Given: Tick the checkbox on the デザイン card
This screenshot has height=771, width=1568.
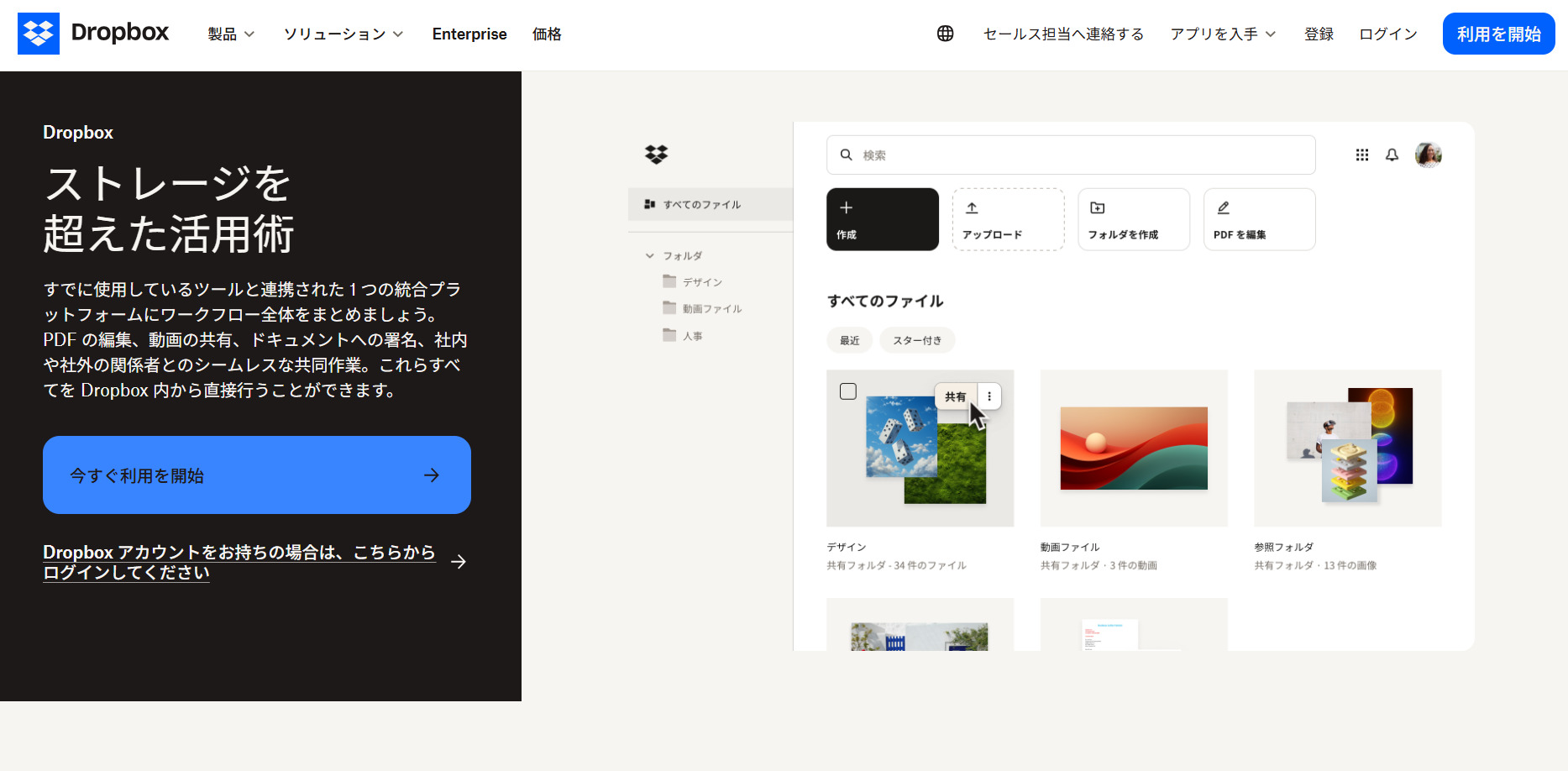Looking at the screenshot, I should tap(848, 391).
